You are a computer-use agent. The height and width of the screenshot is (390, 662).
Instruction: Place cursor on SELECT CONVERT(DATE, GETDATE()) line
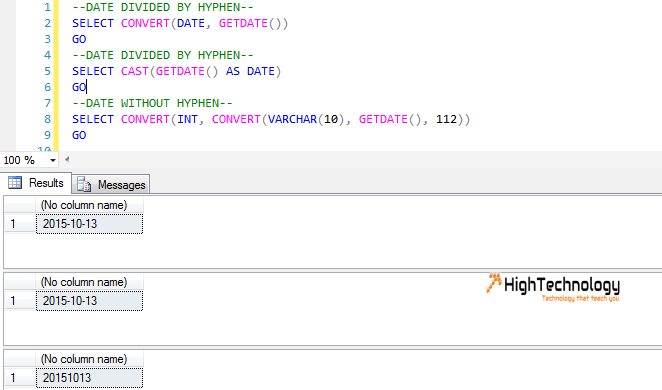click(x=180, y=23)
